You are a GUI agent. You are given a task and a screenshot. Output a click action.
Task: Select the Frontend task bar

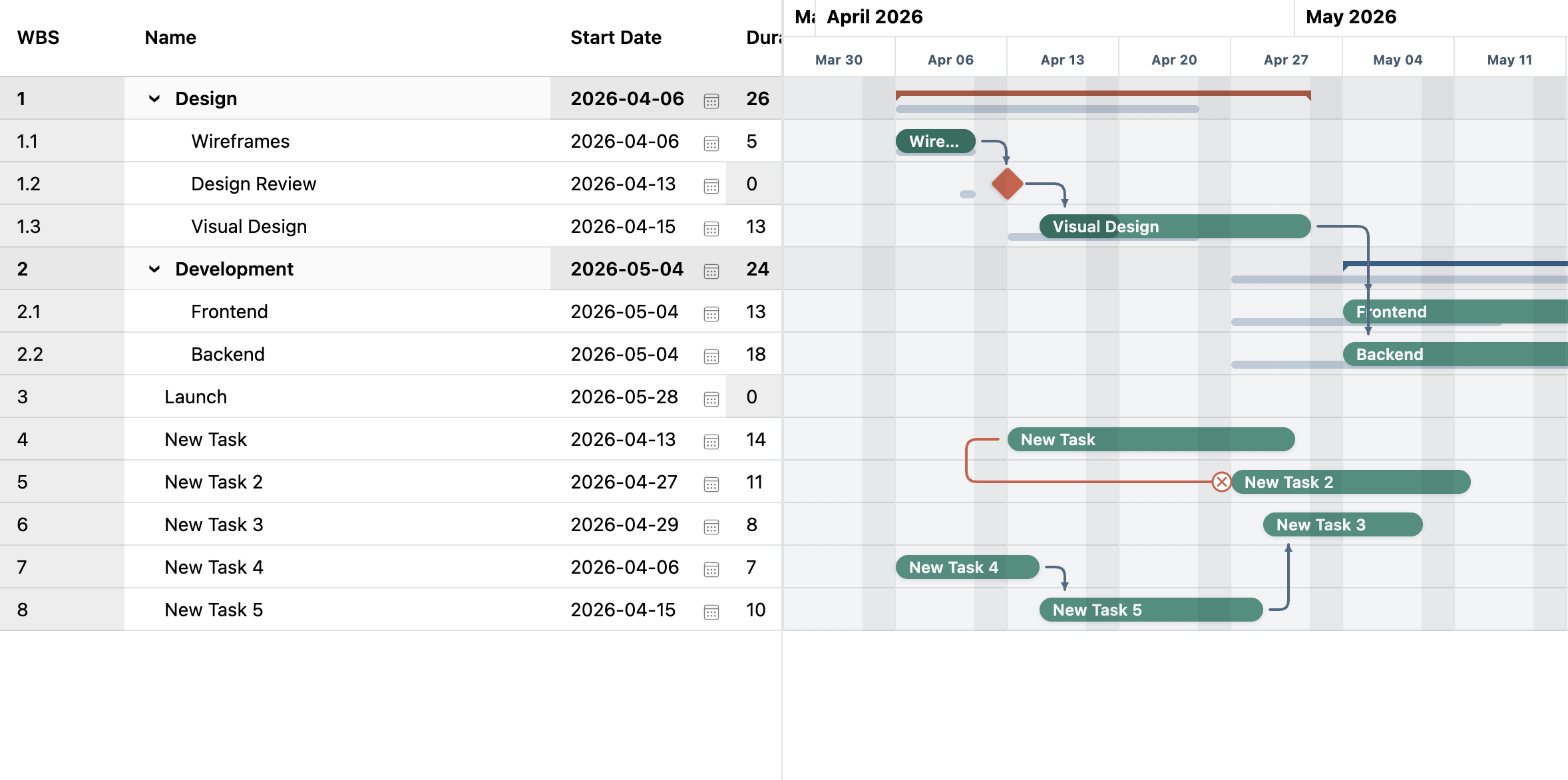1455,311
